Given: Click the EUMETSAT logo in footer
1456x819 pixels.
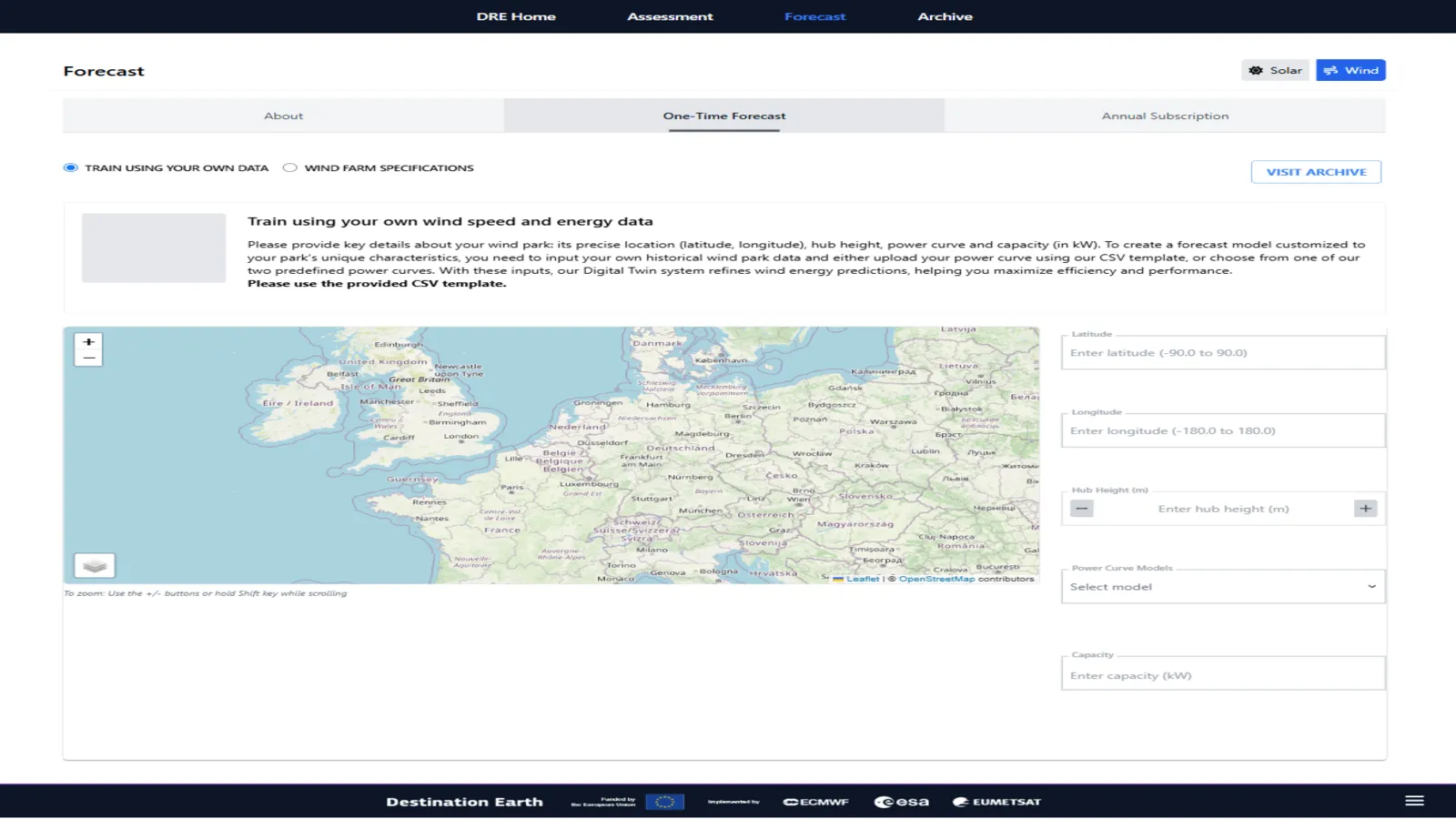Looking at the screenshot, I should point(996,802).
